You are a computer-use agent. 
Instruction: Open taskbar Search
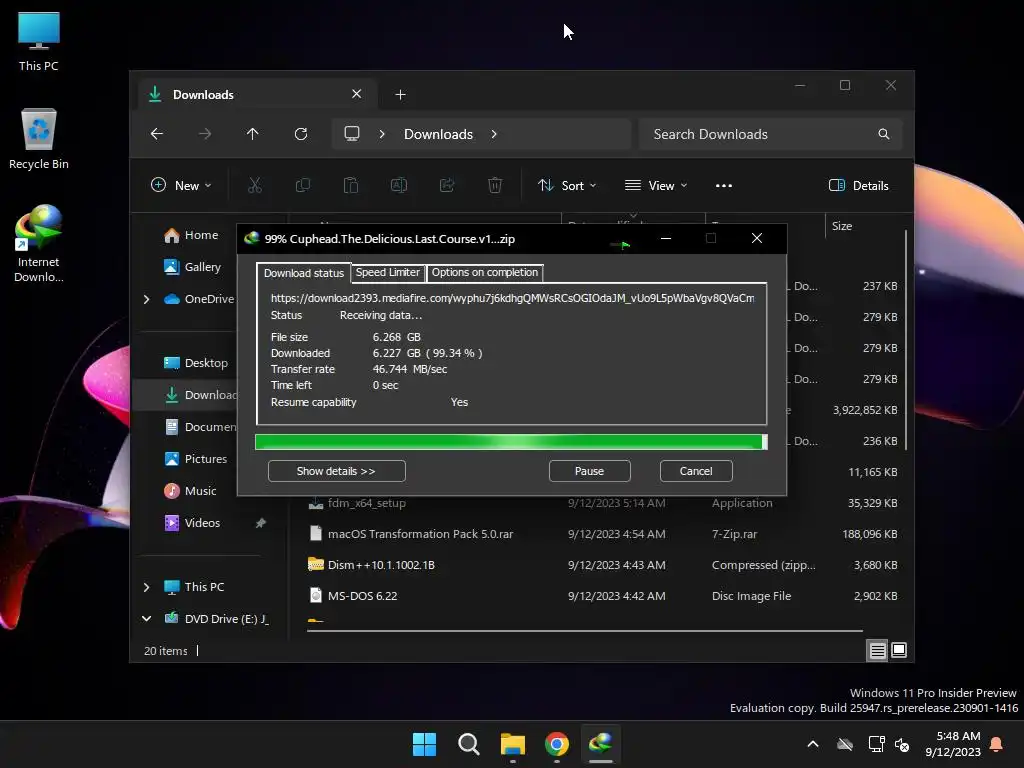(469, 744)
